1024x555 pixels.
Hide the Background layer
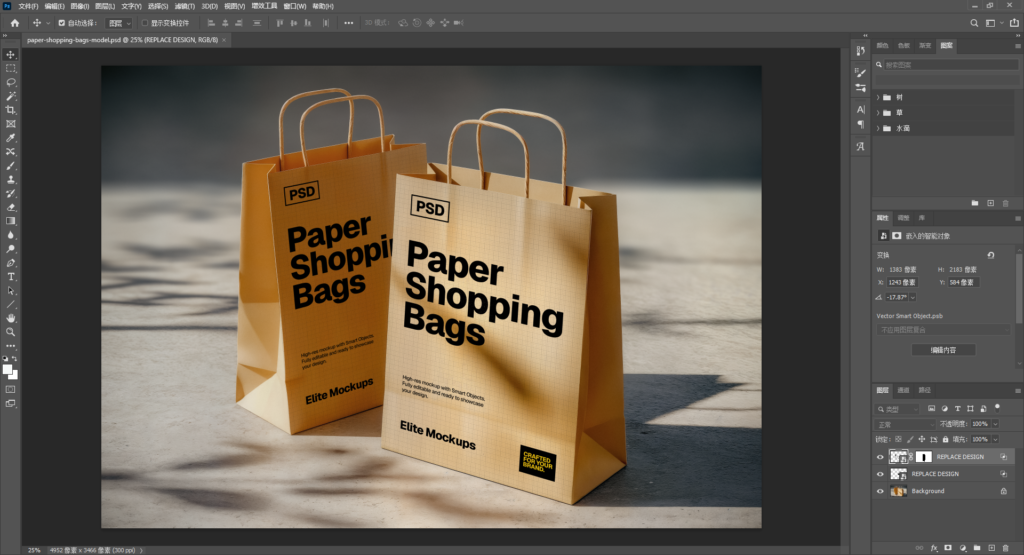coord(880,491)
